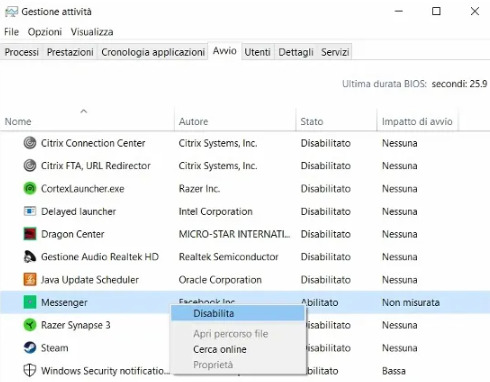Click Java Update Scheduler's Disabilitato status
This screenshot has height=382, width=490.
[326, 280]
